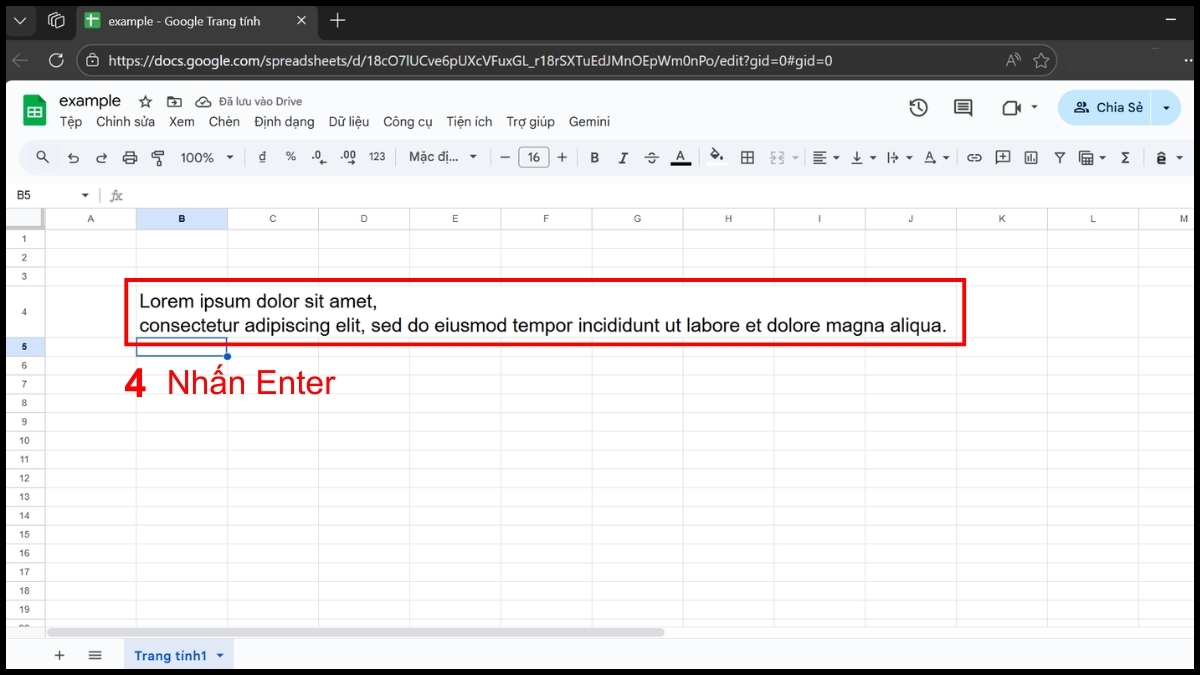Viewport: 1200px width, 675px height.
Task: Open the Gemini menu item
Action: (589, 121)
